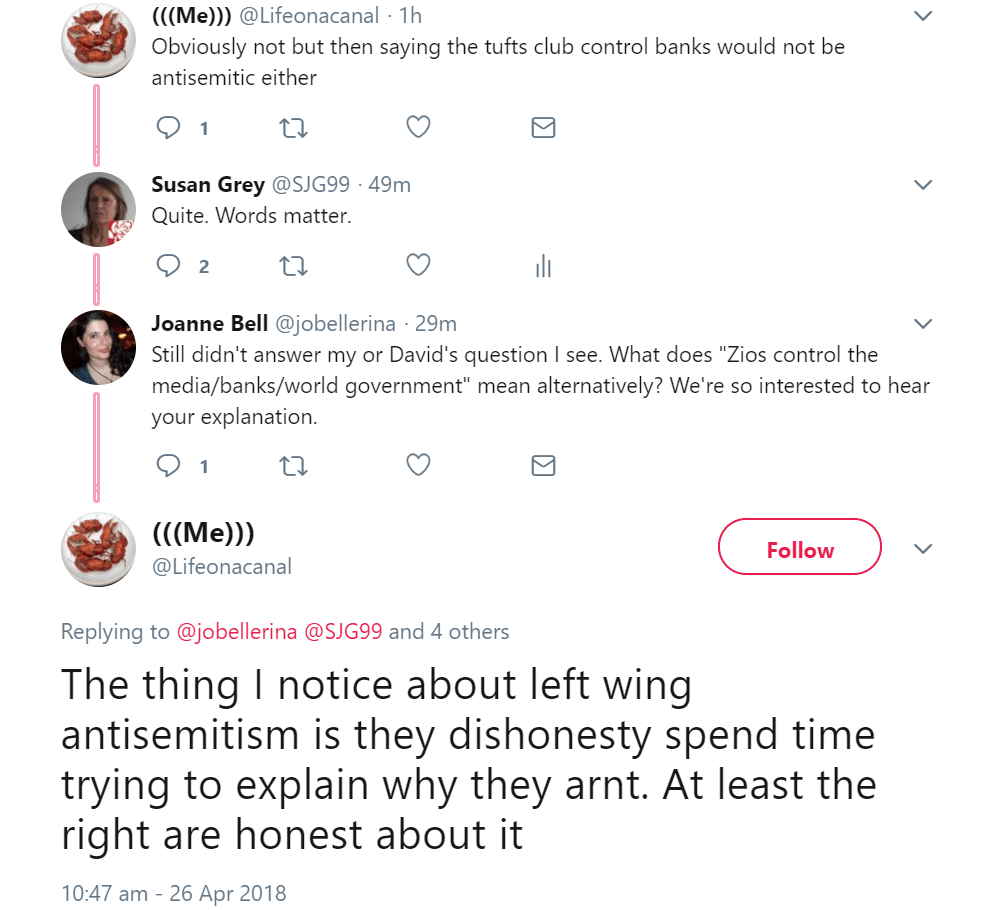Open chevron menu on Susan Grey's tweet
This screenshot has width=995, height=910.
tap(924, 185)
